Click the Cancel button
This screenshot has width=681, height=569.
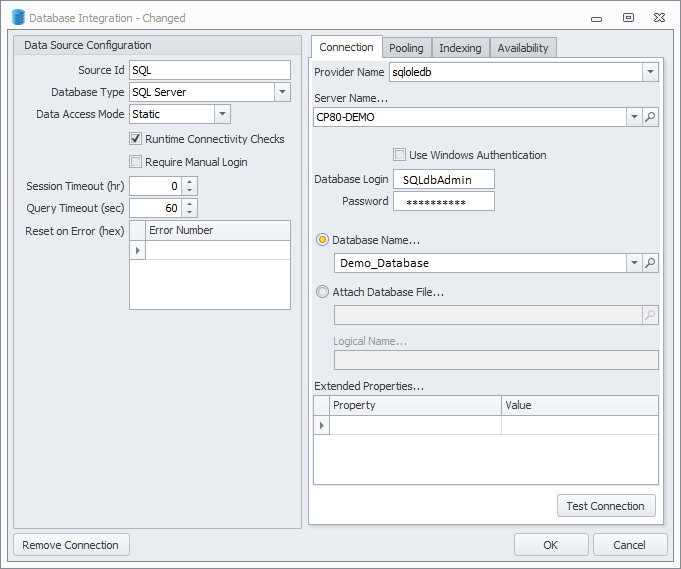pyautogui.click(x=629, y=545)
